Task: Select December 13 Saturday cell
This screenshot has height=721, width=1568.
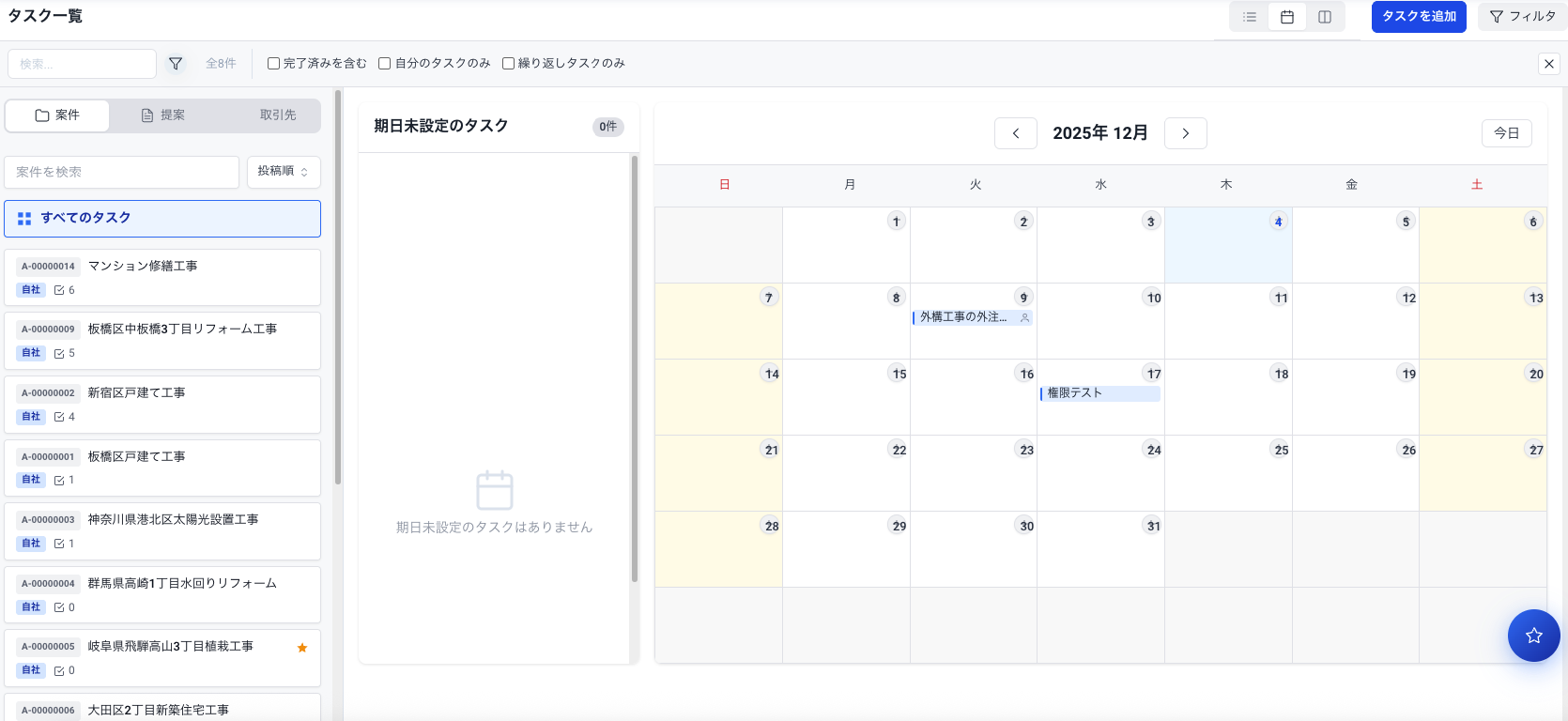Action: [1483, 321]
